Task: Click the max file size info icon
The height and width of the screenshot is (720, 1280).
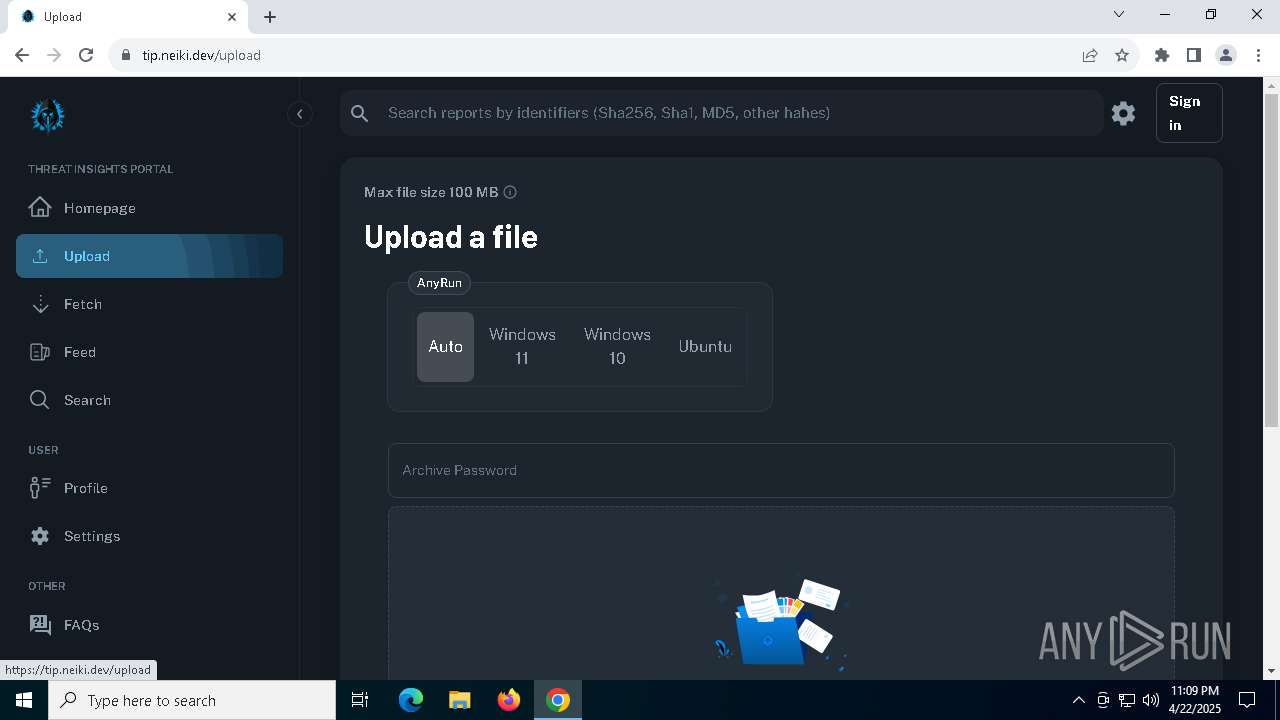Action: (x=510, y=192)
